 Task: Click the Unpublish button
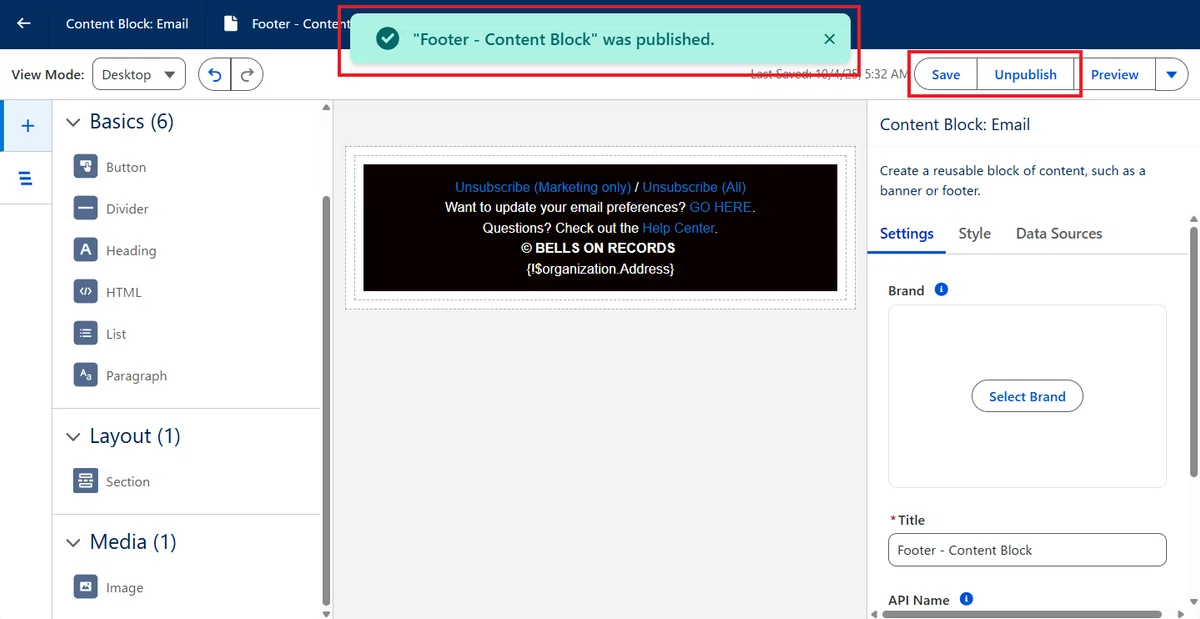(x=1025, y=74)
